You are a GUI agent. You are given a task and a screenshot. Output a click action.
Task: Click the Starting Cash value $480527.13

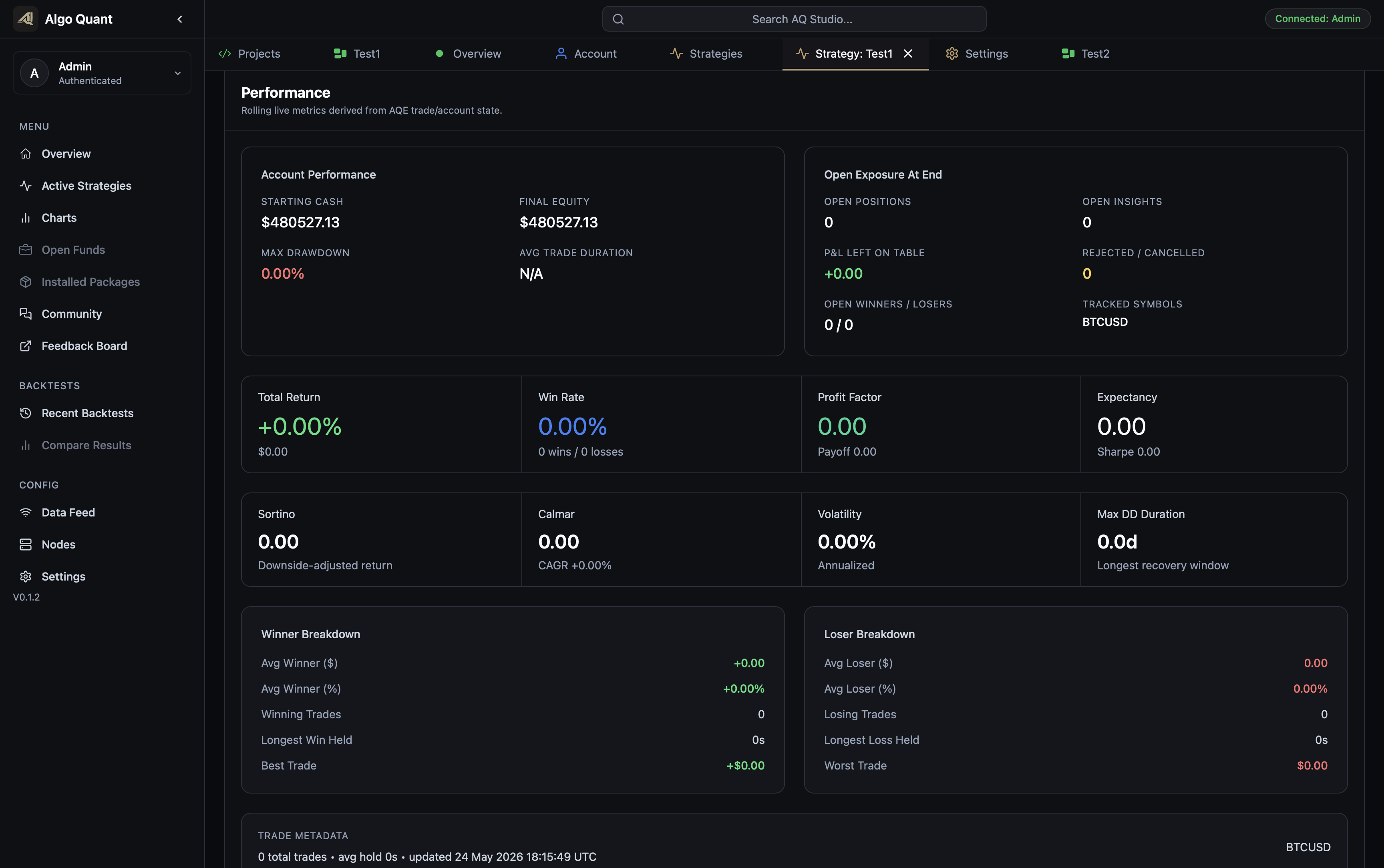click(x=300, y=222)
